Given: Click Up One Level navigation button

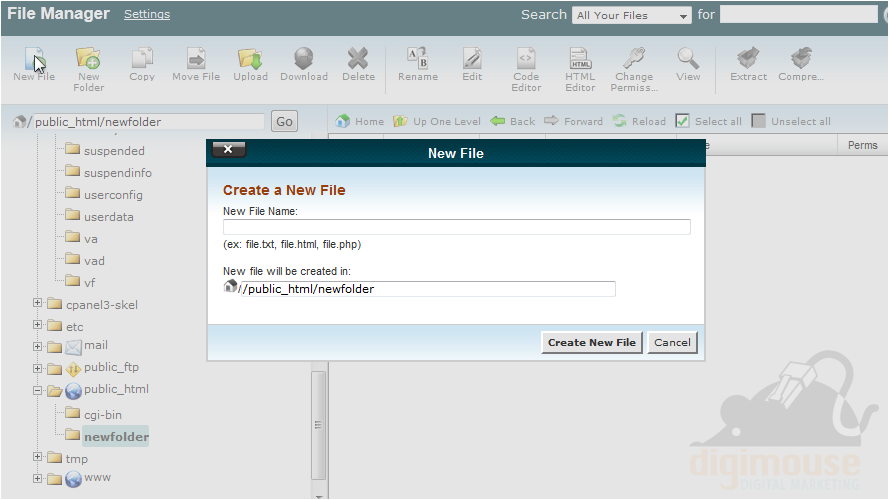Looking at the screenshot, I should coord(437,121).
